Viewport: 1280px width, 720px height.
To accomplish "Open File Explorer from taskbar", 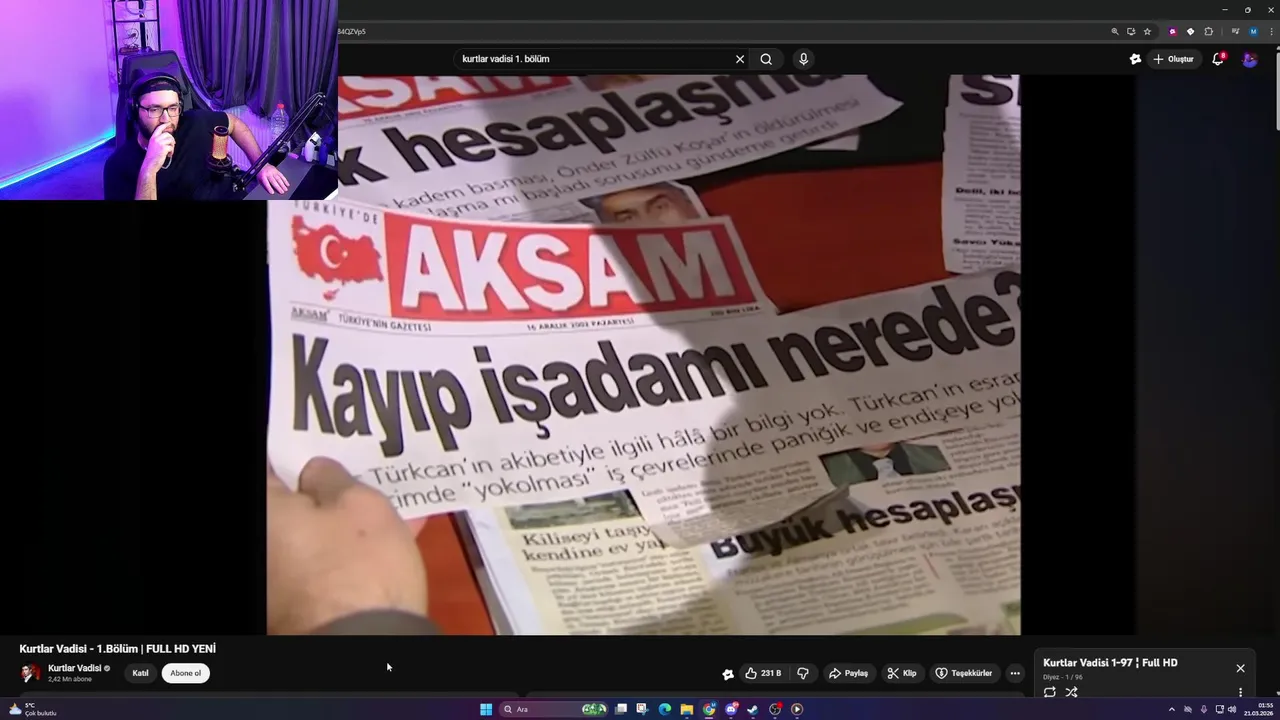I will [x=687, y=709].
